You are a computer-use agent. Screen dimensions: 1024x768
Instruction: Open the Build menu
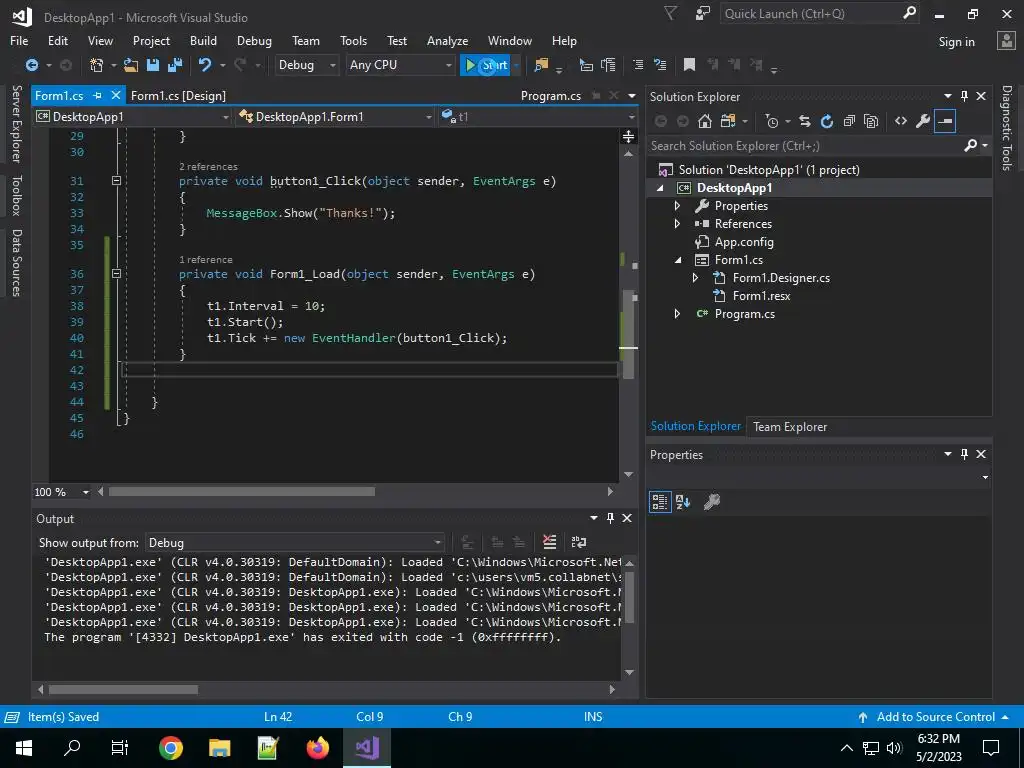tap(203, 40)
